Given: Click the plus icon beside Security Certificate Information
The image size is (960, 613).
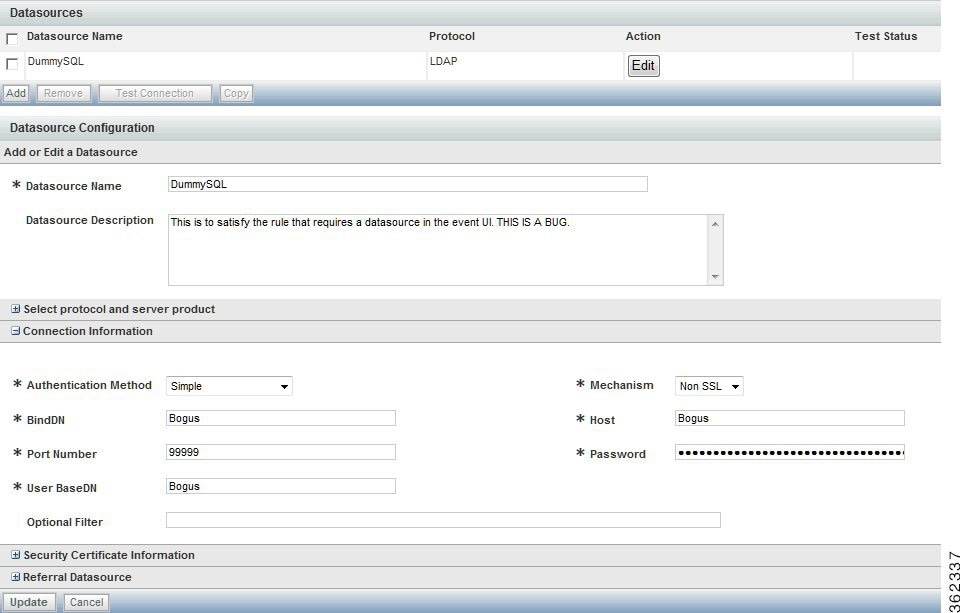Looking at the screenshot, I should click(14, 555).
